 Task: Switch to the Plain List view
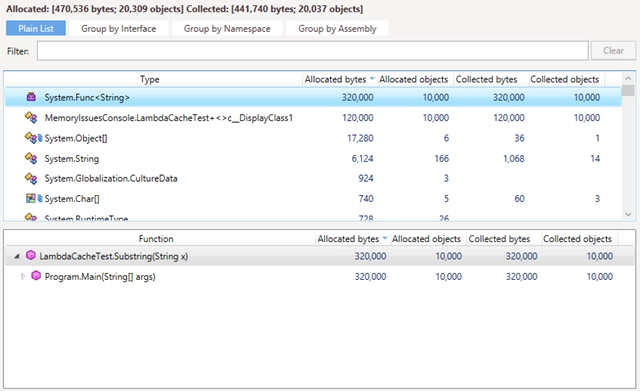coord(36,29)
